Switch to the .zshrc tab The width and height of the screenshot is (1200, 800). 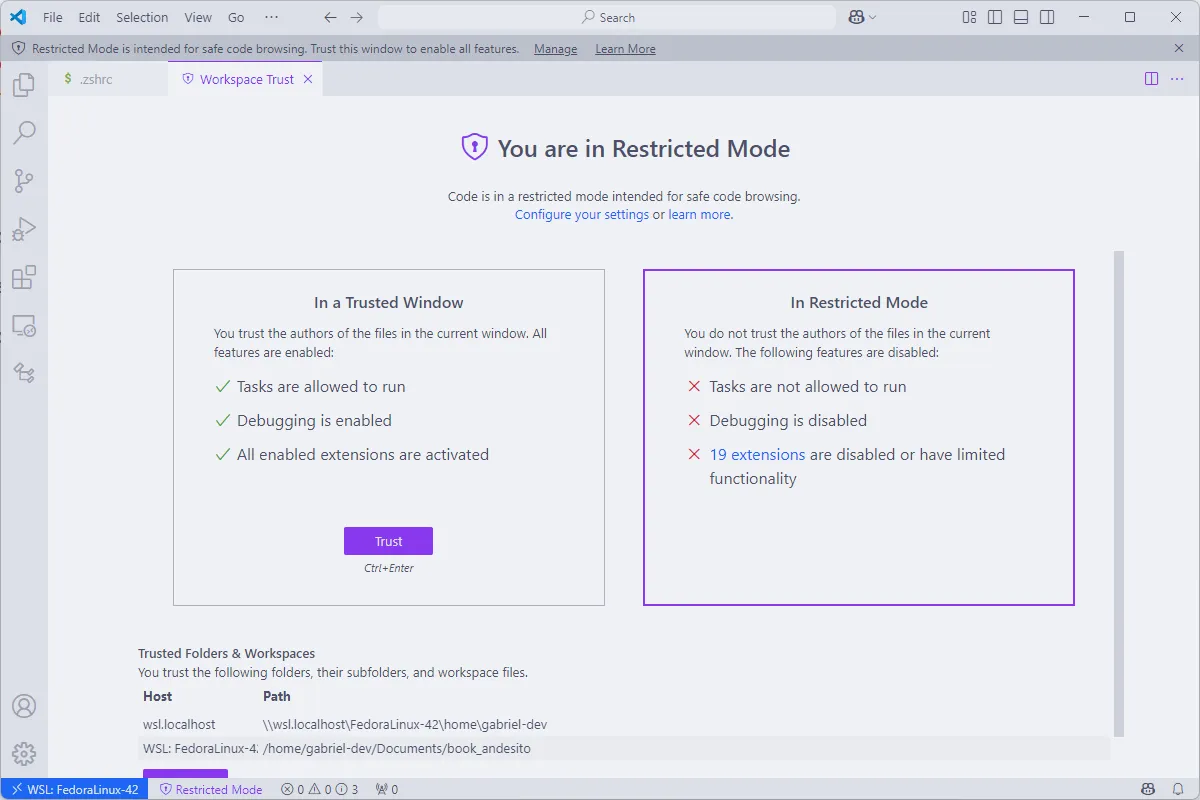[108, 79]
